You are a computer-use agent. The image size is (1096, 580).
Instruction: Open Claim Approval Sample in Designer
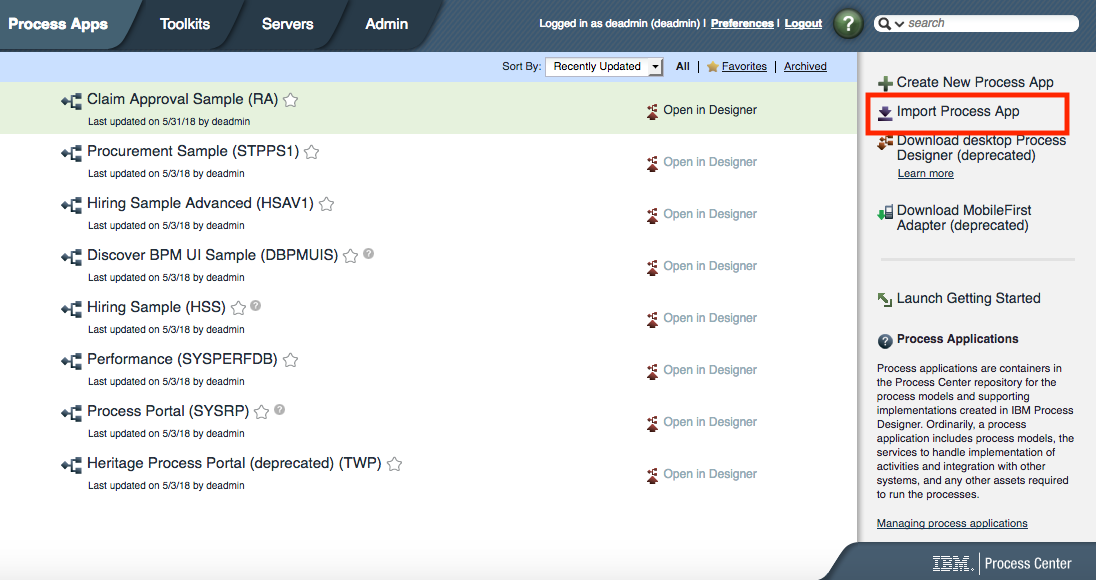coord(710,110)
